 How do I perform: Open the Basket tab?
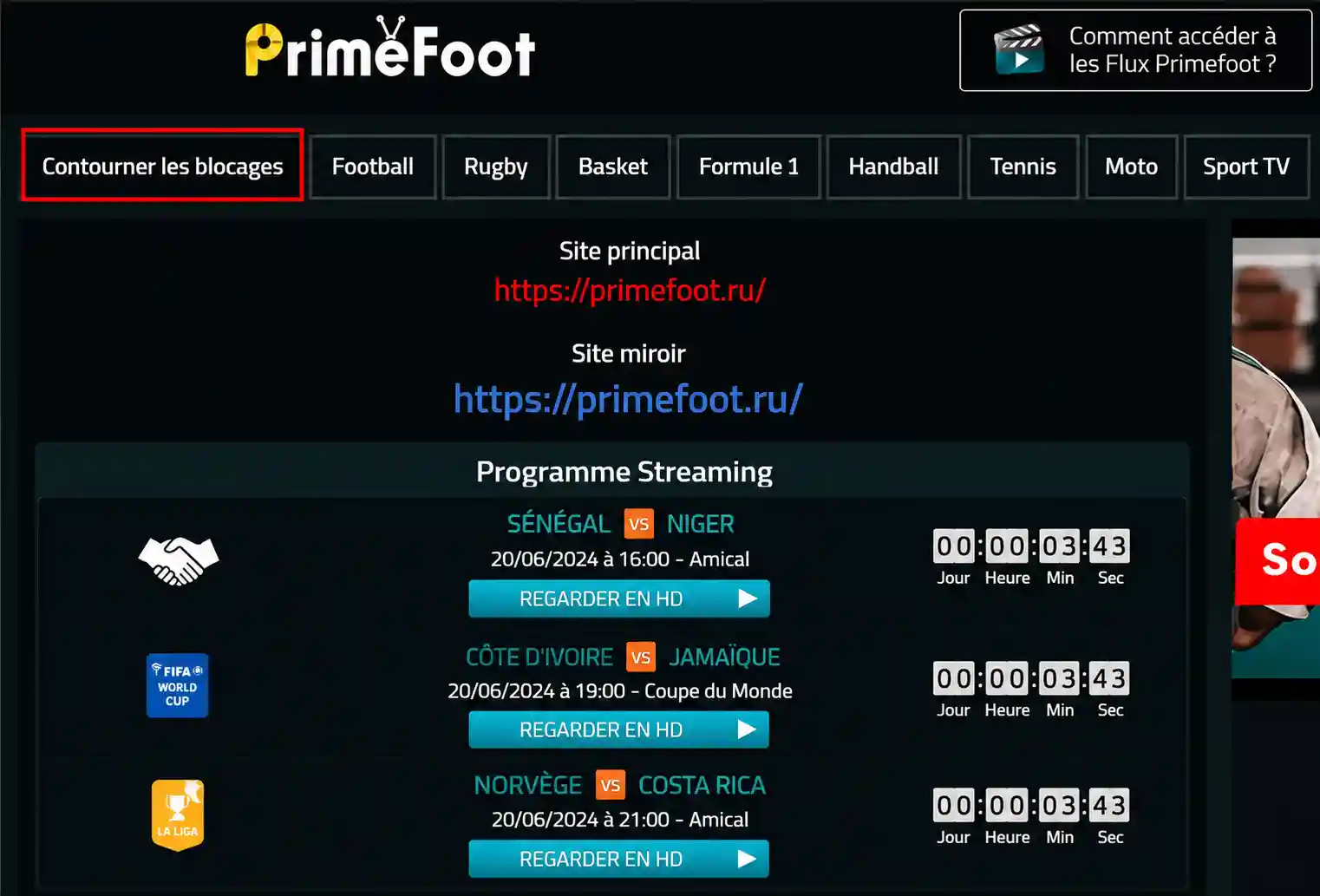coord(613,167)
